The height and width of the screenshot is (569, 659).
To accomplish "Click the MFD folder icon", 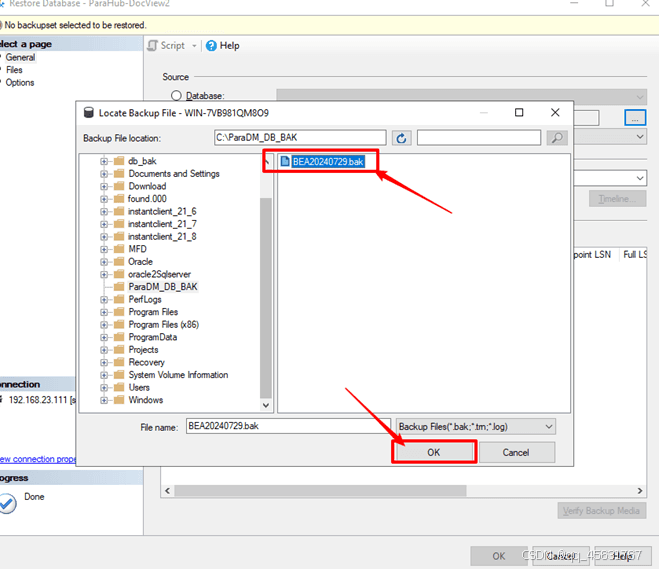I will (x=119, y=249).
